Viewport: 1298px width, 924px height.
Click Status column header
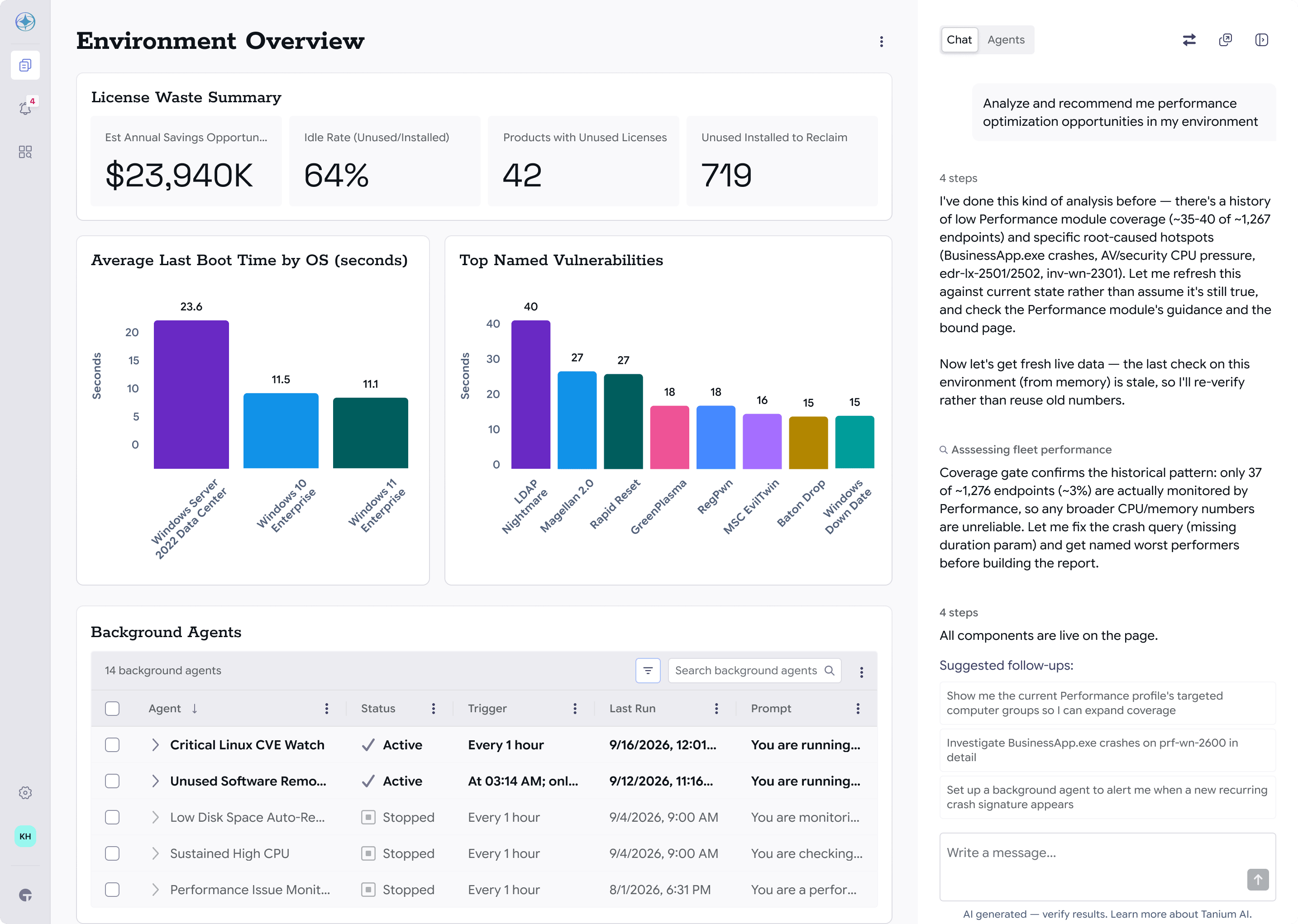[378, 708]
